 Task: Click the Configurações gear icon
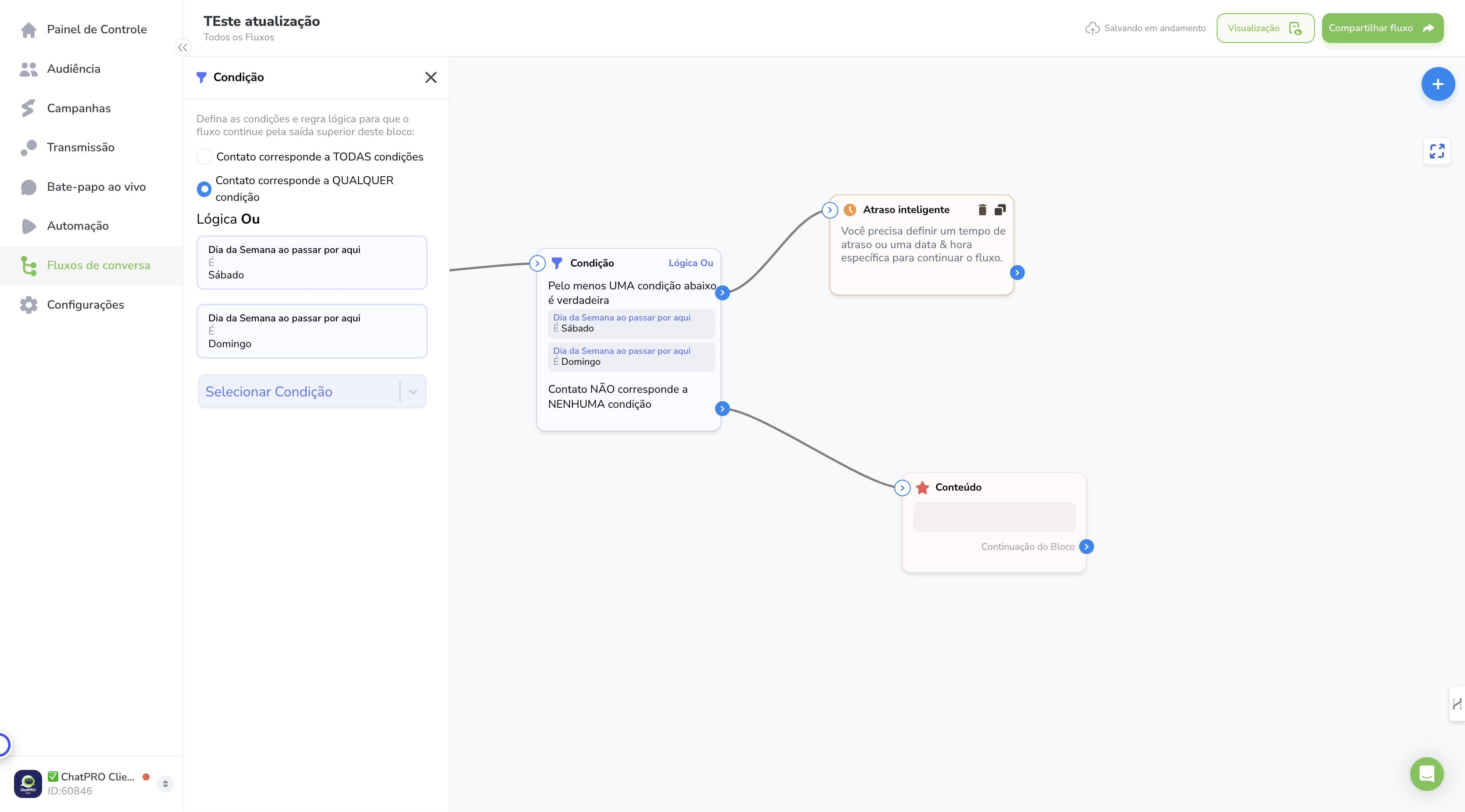[x=29, y=305]
